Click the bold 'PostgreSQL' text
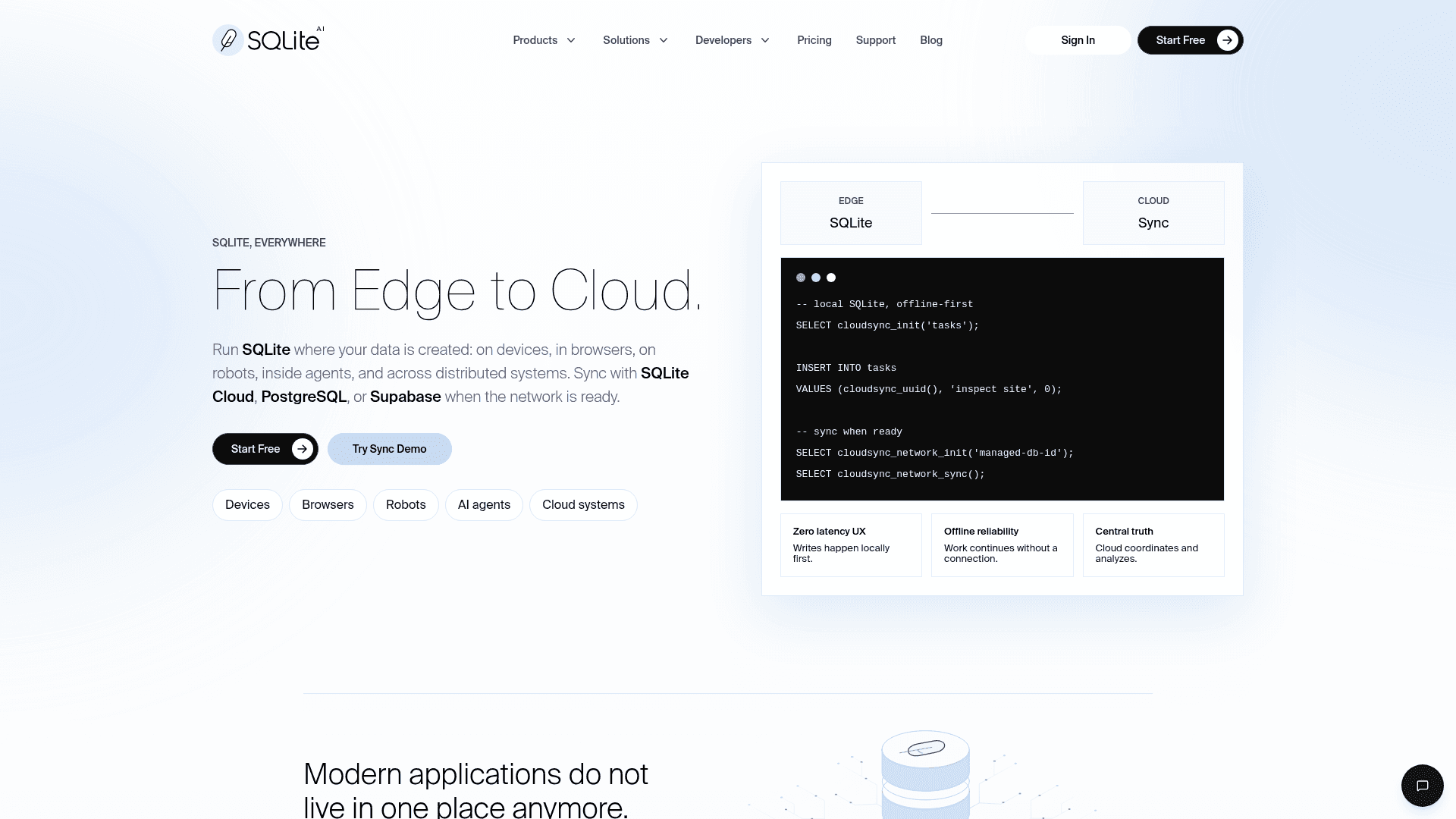This screenshot has width=1456, height=819. [x=304, y=397]
